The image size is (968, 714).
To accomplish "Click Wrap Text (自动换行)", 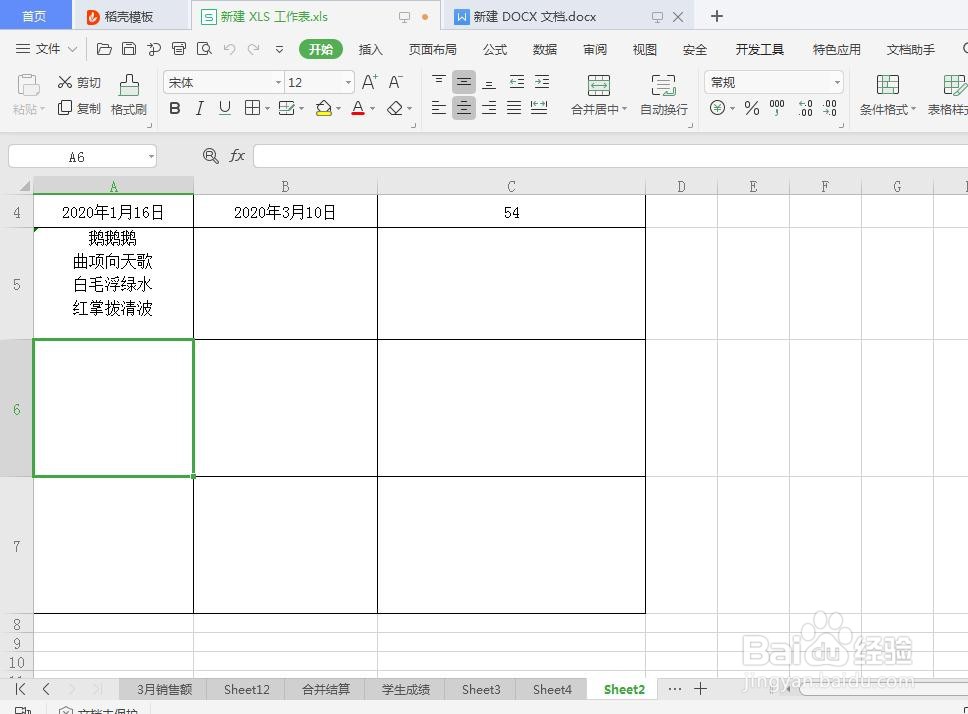I will click(x=664, y=94).
